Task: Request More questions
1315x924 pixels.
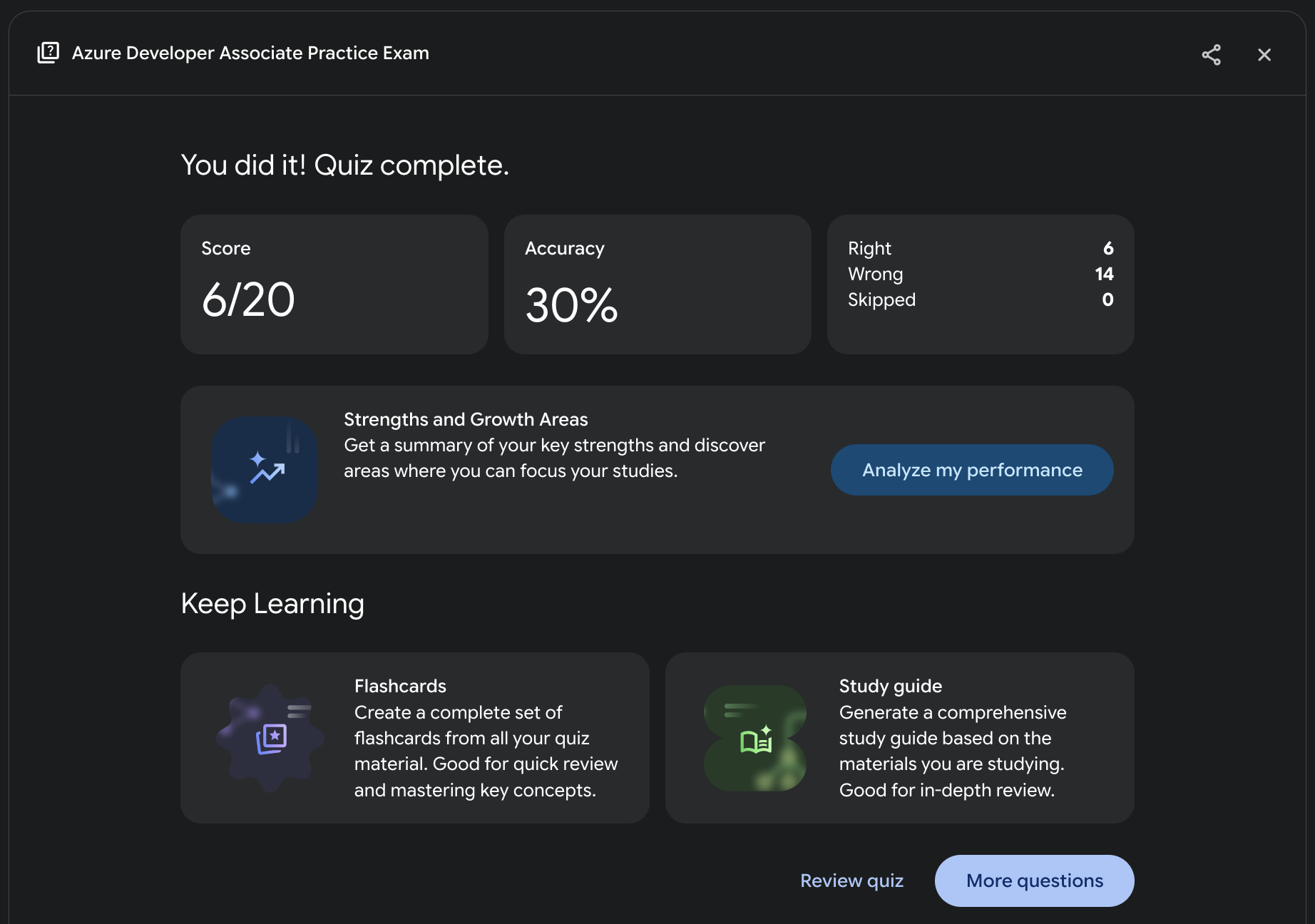Action: point(1034,881)
